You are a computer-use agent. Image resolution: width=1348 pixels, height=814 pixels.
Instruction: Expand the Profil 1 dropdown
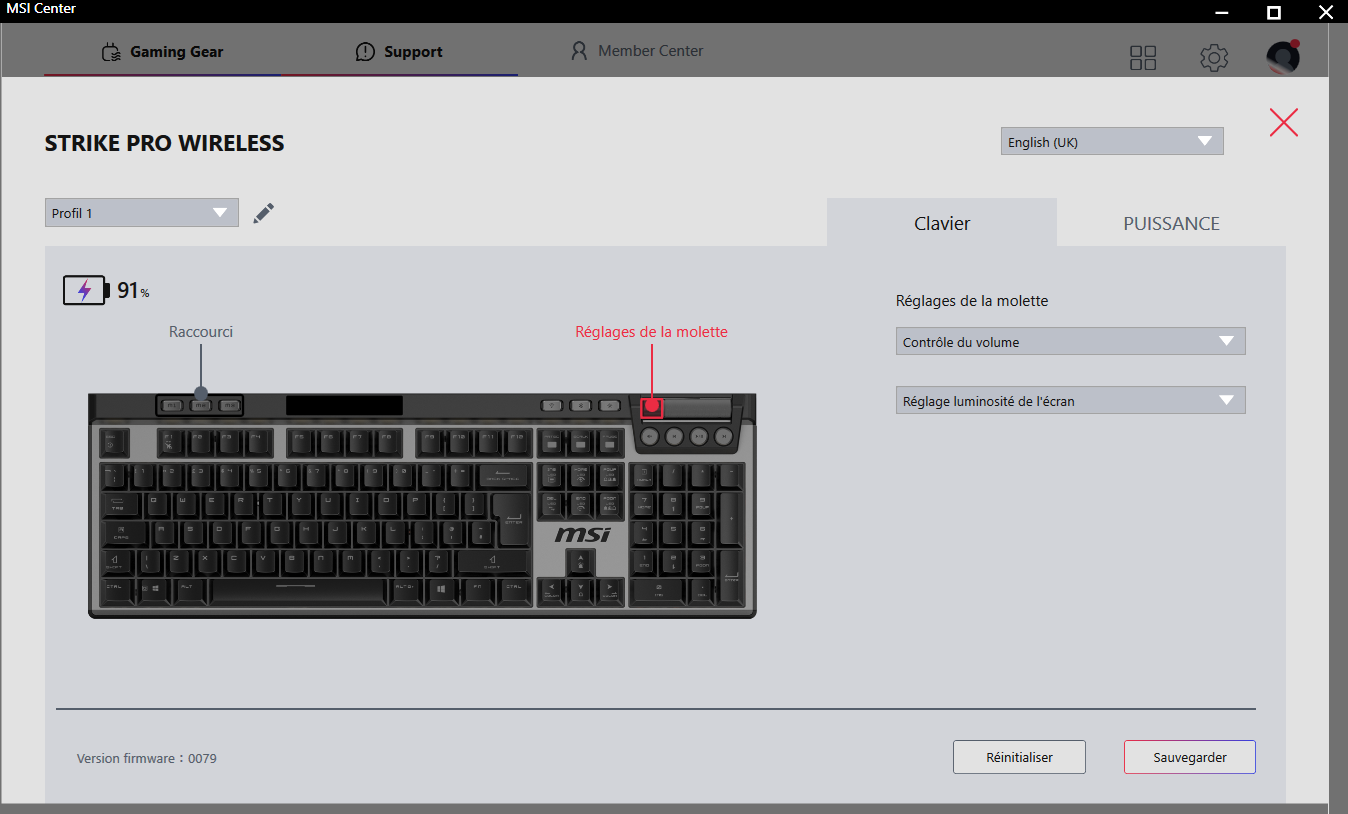tap(142, 213)
